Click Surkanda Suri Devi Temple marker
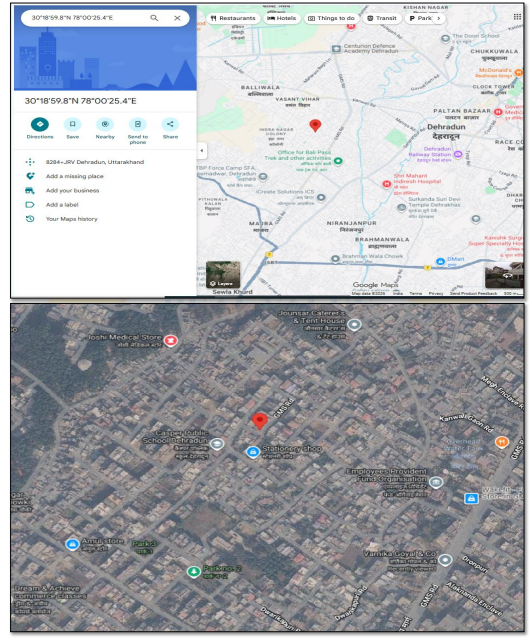The width and height of the screenshot is (531, 639). point(401,207)
